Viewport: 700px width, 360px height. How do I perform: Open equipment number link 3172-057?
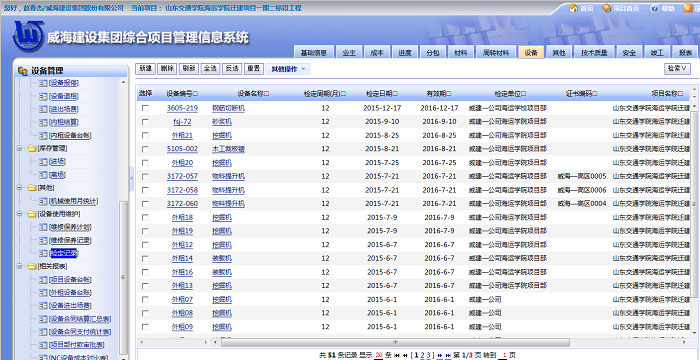pos(182,176)
